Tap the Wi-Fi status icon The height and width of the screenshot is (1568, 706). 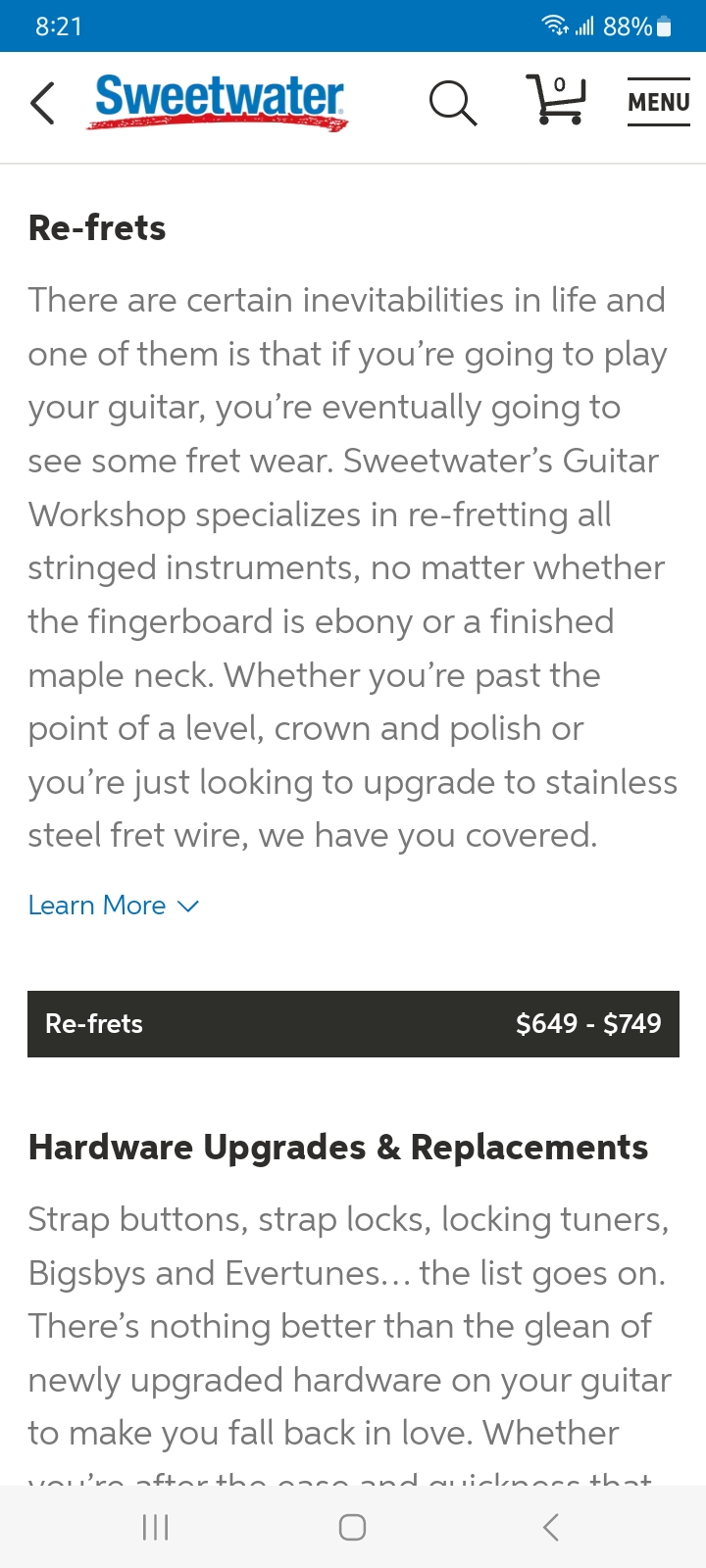(555, 26)
